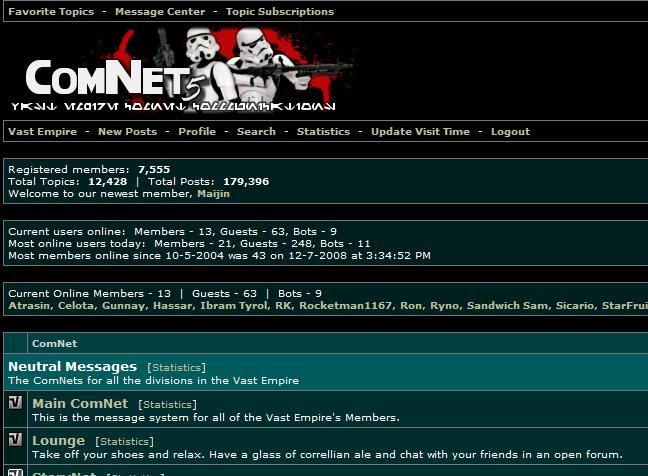Open Ibram Tyrol's member profile
Screen dimensions: 648x476
(233, 306)
